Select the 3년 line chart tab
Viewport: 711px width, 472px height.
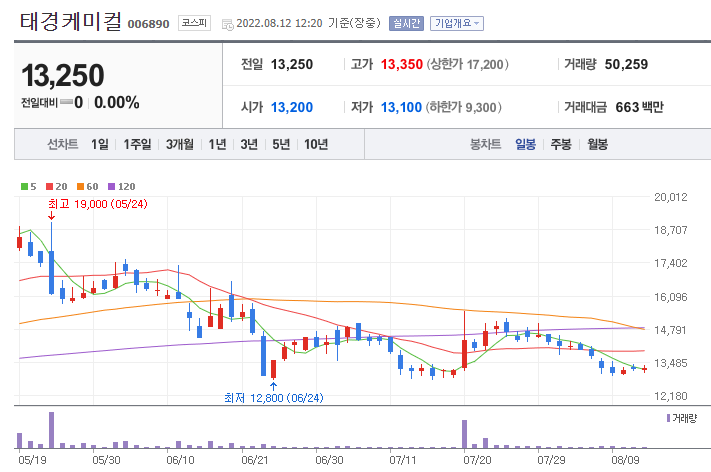tap(249, 144)
